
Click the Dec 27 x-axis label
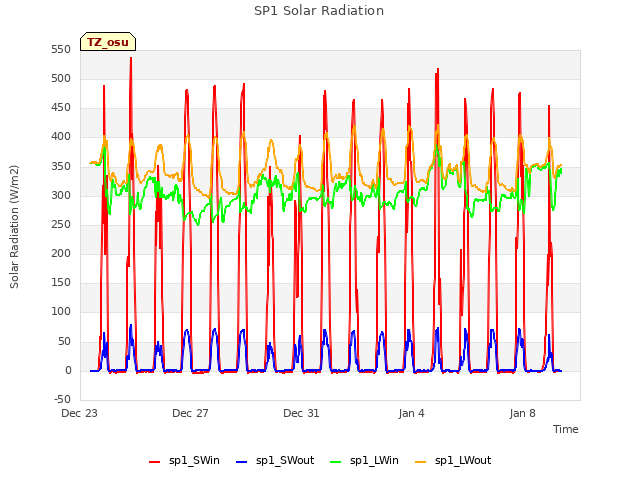pyautogui.click(x=190, y=413)
